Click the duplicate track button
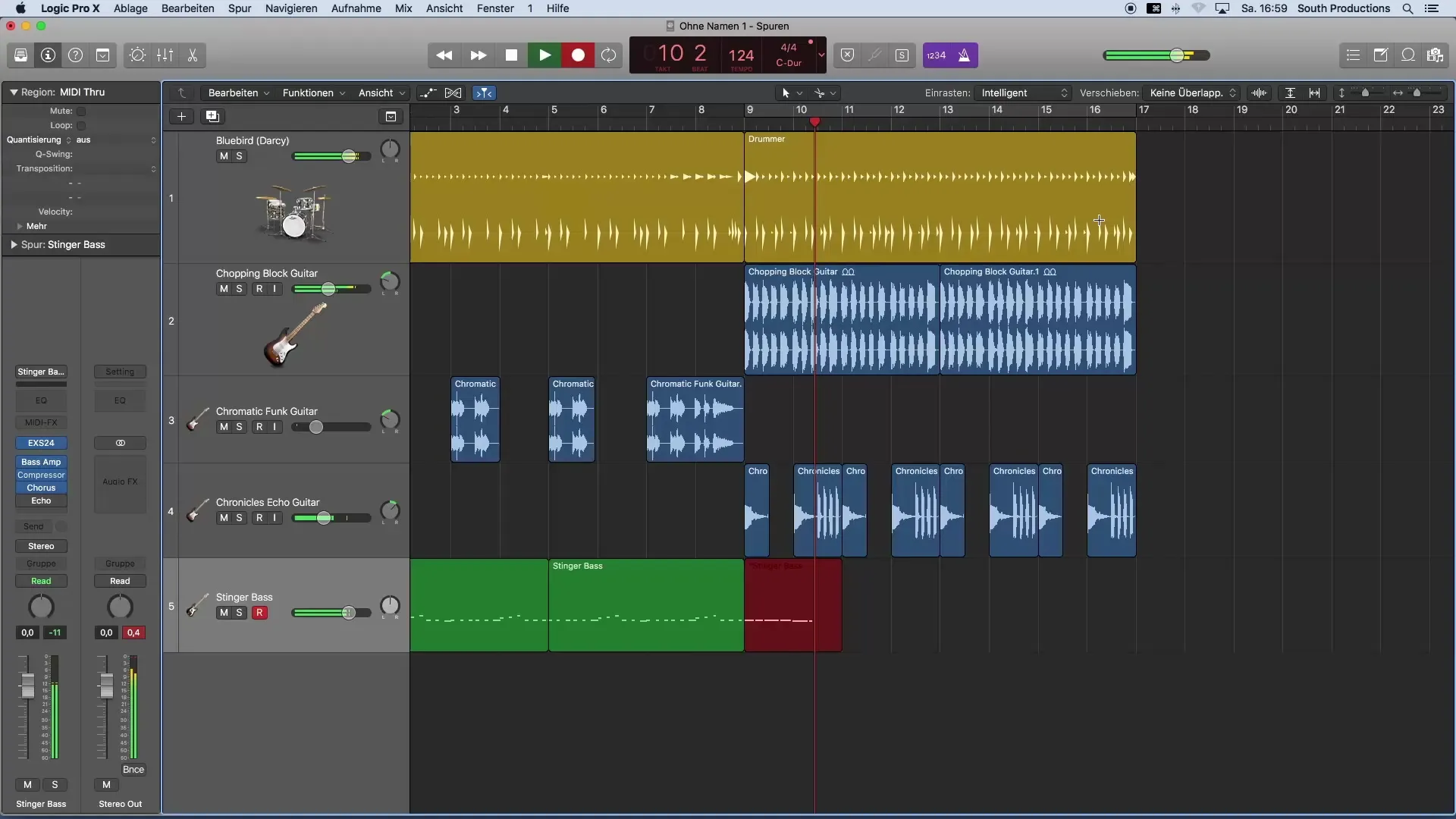Viewport: 1456px width, 819px height. [x=212, y=116]
